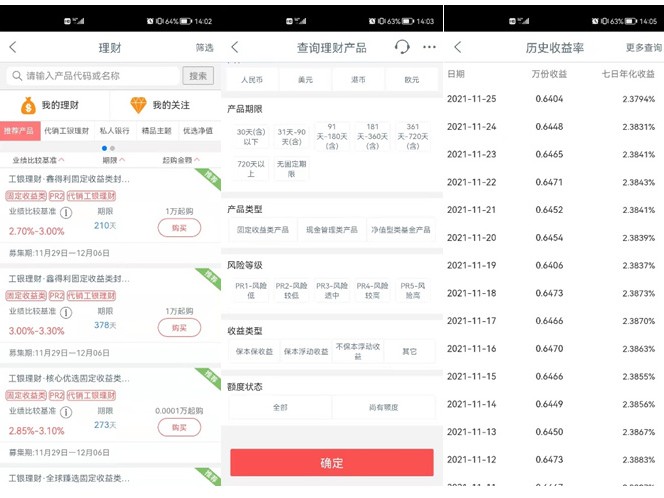Select 现金管理类产品 product type
The height and width of the screenshot is (498, 664).
point(332,230)
